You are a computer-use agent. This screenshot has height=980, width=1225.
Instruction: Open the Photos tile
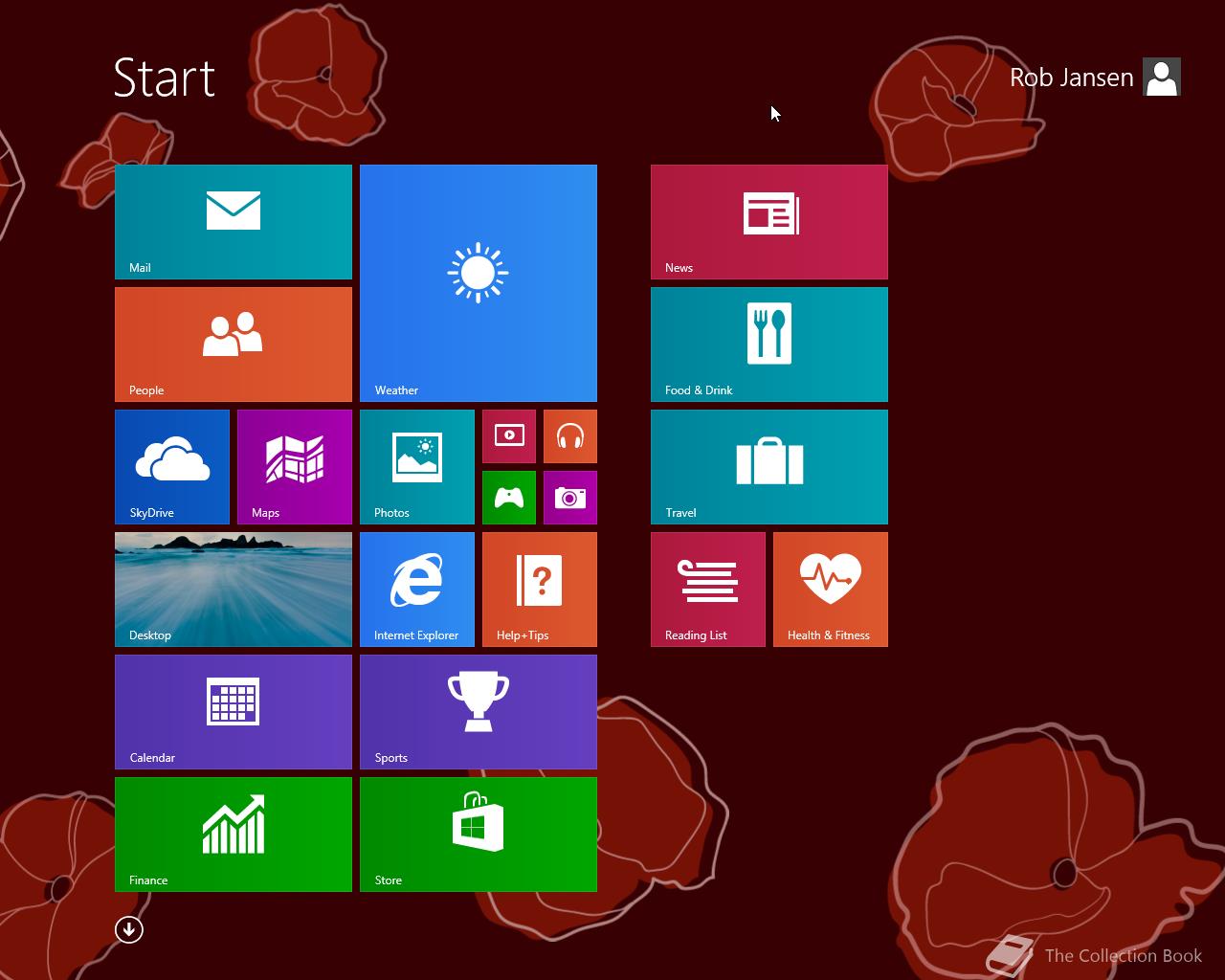(x=417, y=467)
